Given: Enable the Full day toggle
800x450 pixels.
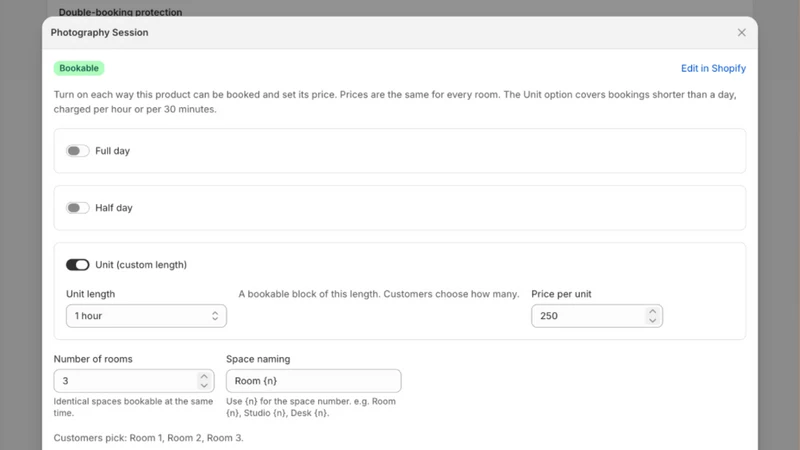Looking at the screenshot, I should 78,151.
